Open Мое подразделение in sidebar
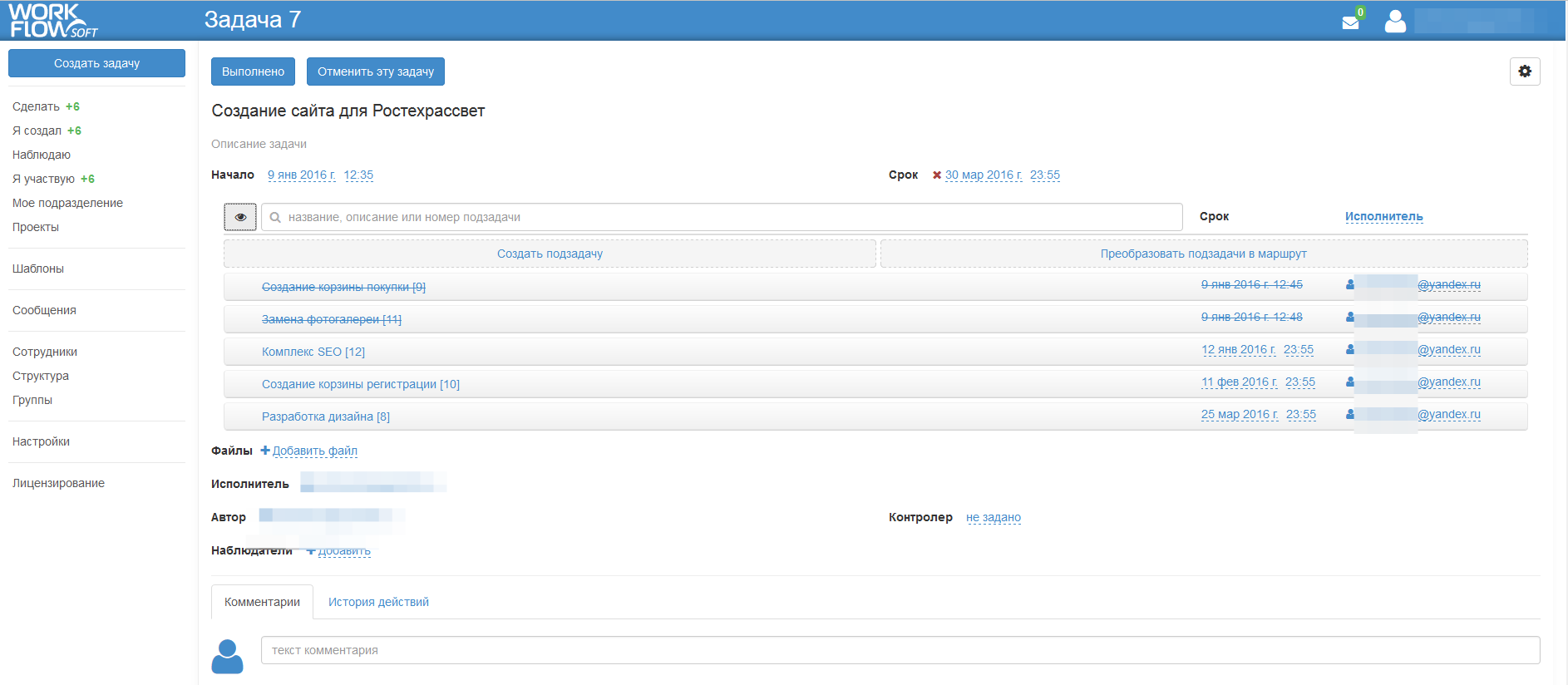 [x=67, y=203]
